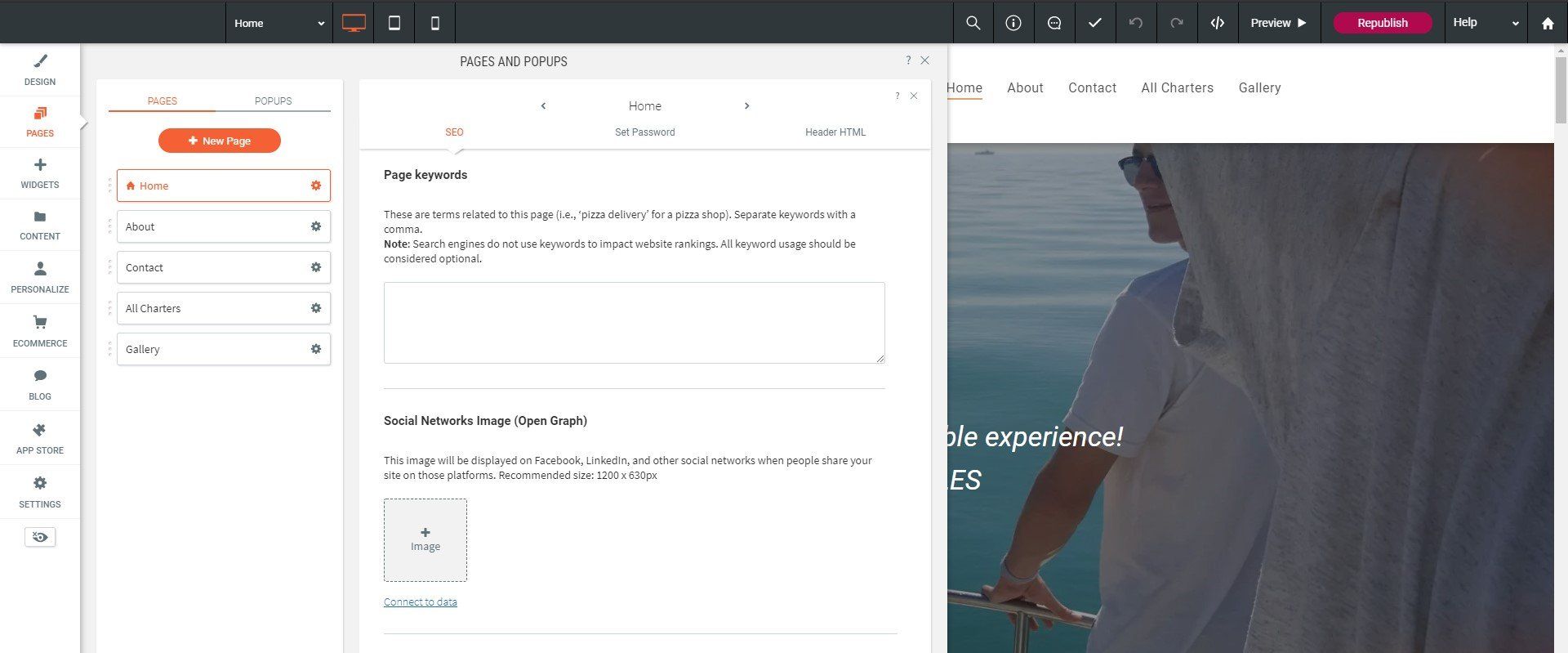Add an Open Graph image placeholder
1568x653 pixels.
click(x=425, y=540)
